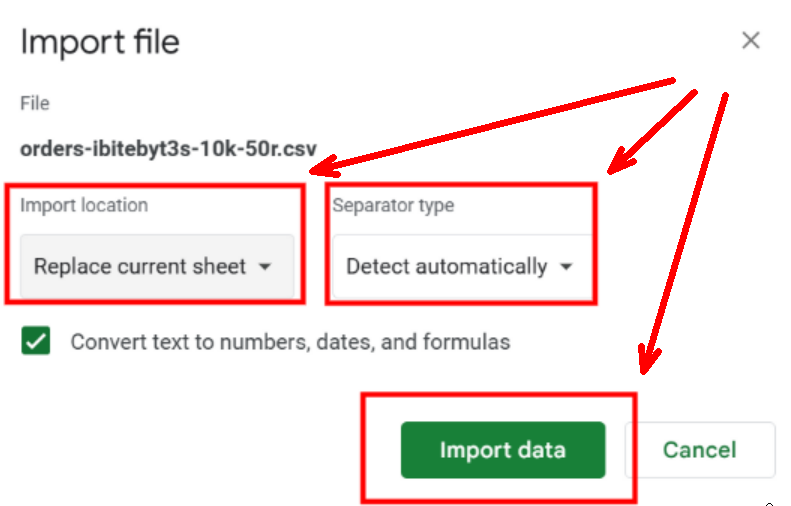Click the Import location label
Image resolution: width=791 pixels, height=506 pixels.
pyautogui.click(x=84, y=205)
